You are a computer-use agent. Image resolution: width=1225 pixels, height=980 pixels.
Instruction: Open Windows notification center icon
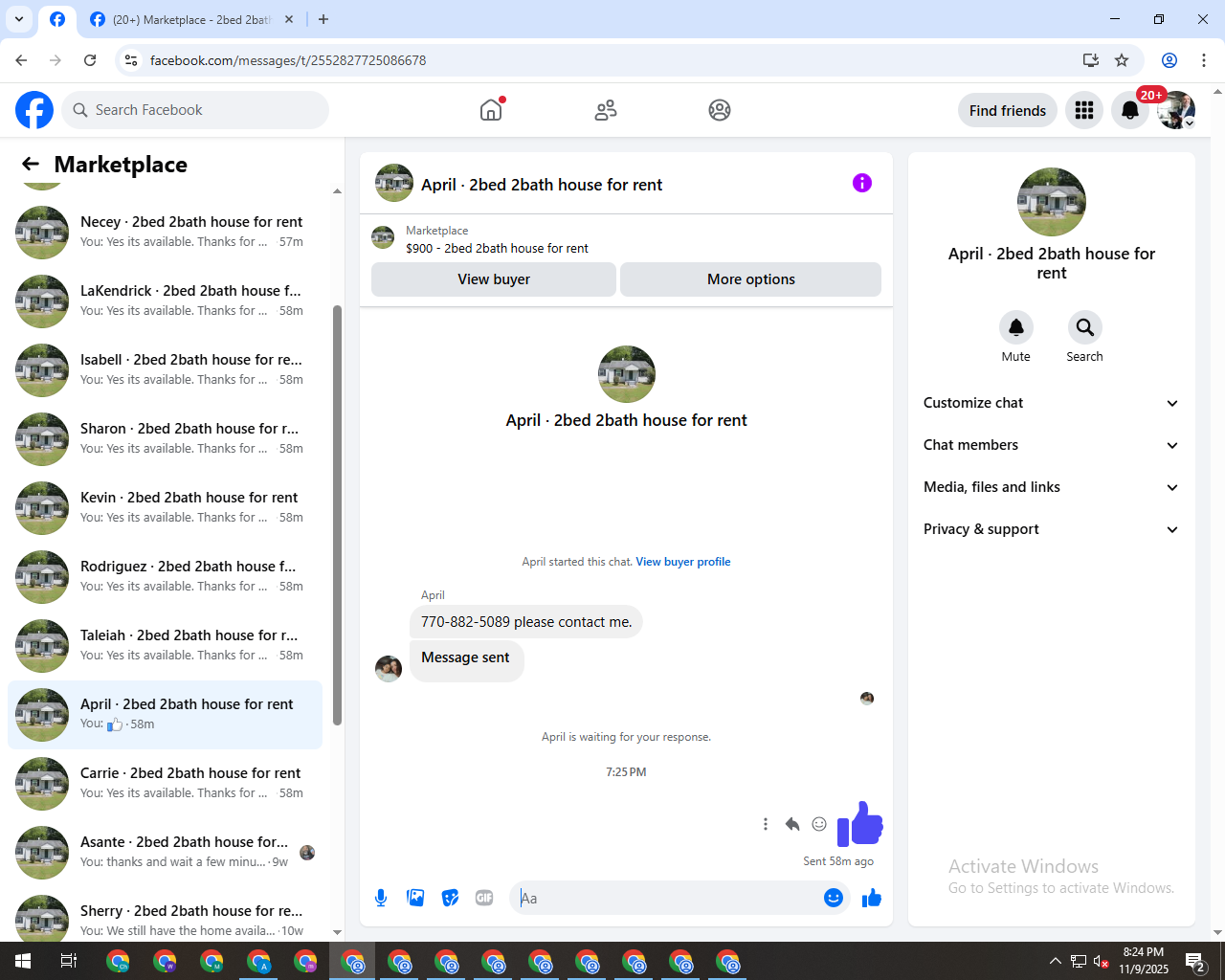tap(1194, 961)
